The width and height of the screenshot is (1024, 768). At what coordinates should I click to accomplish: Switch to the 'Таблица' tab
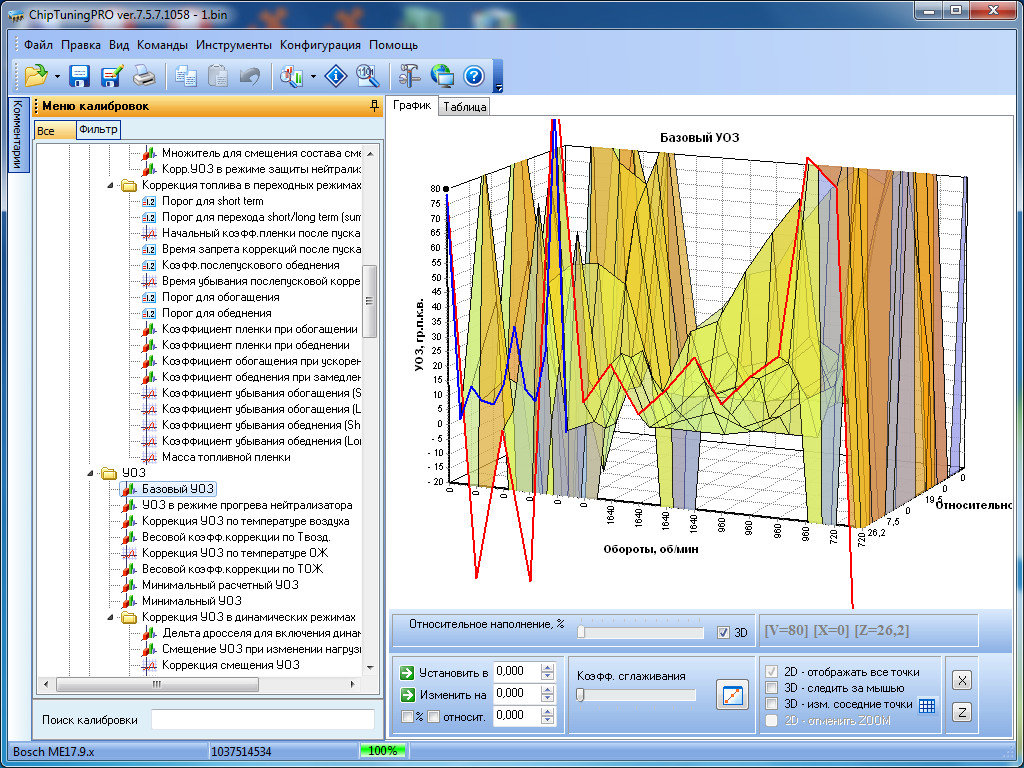click(x=464, y=107)
